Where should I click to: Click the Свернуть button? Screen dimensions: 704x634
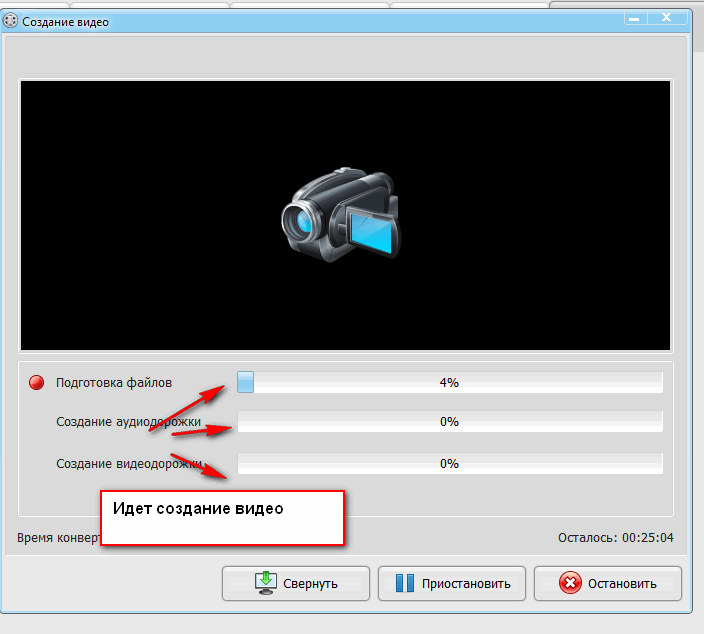(x=295, y=583)
